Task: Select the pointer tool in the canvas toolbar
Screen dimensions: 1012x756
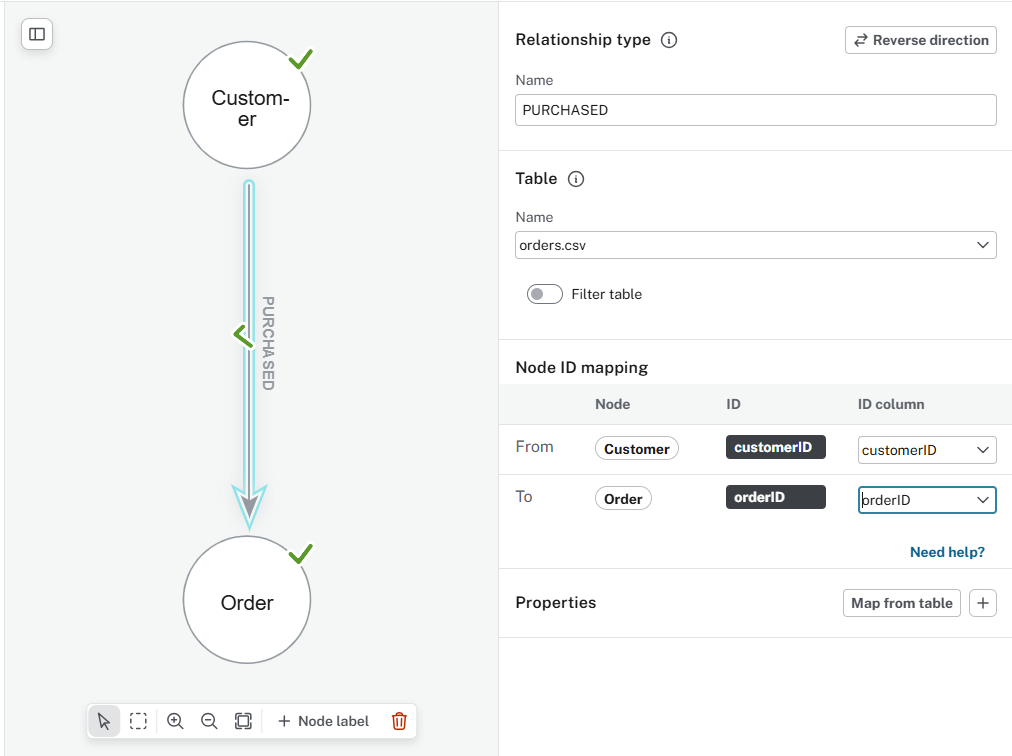Action: pyautogui.click(x=104, y=720)
